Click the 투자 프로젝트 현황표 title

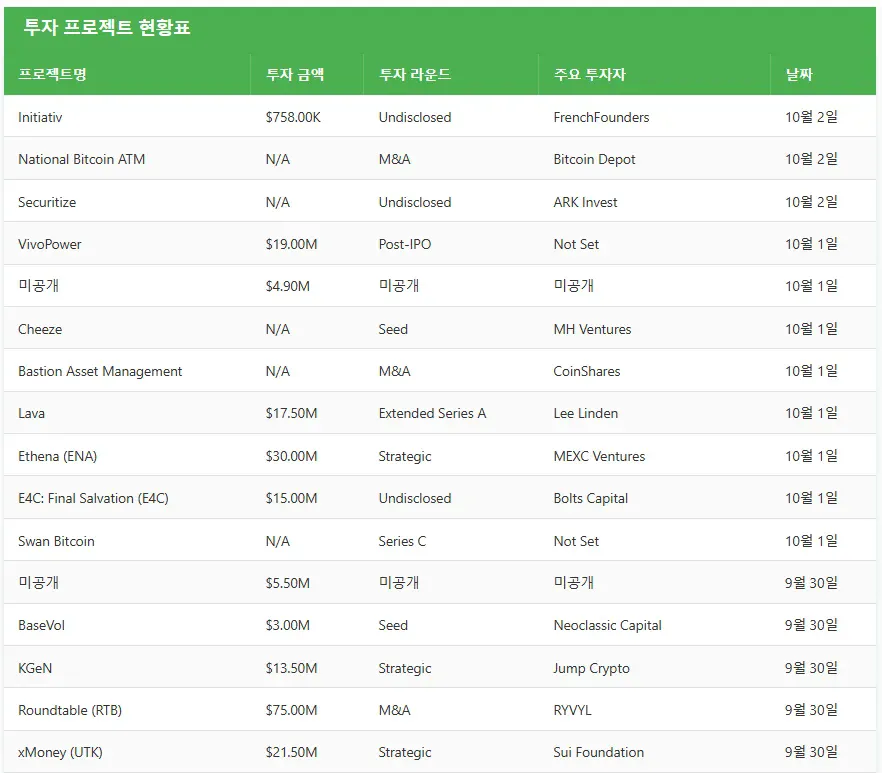click(x=107, y=28)
